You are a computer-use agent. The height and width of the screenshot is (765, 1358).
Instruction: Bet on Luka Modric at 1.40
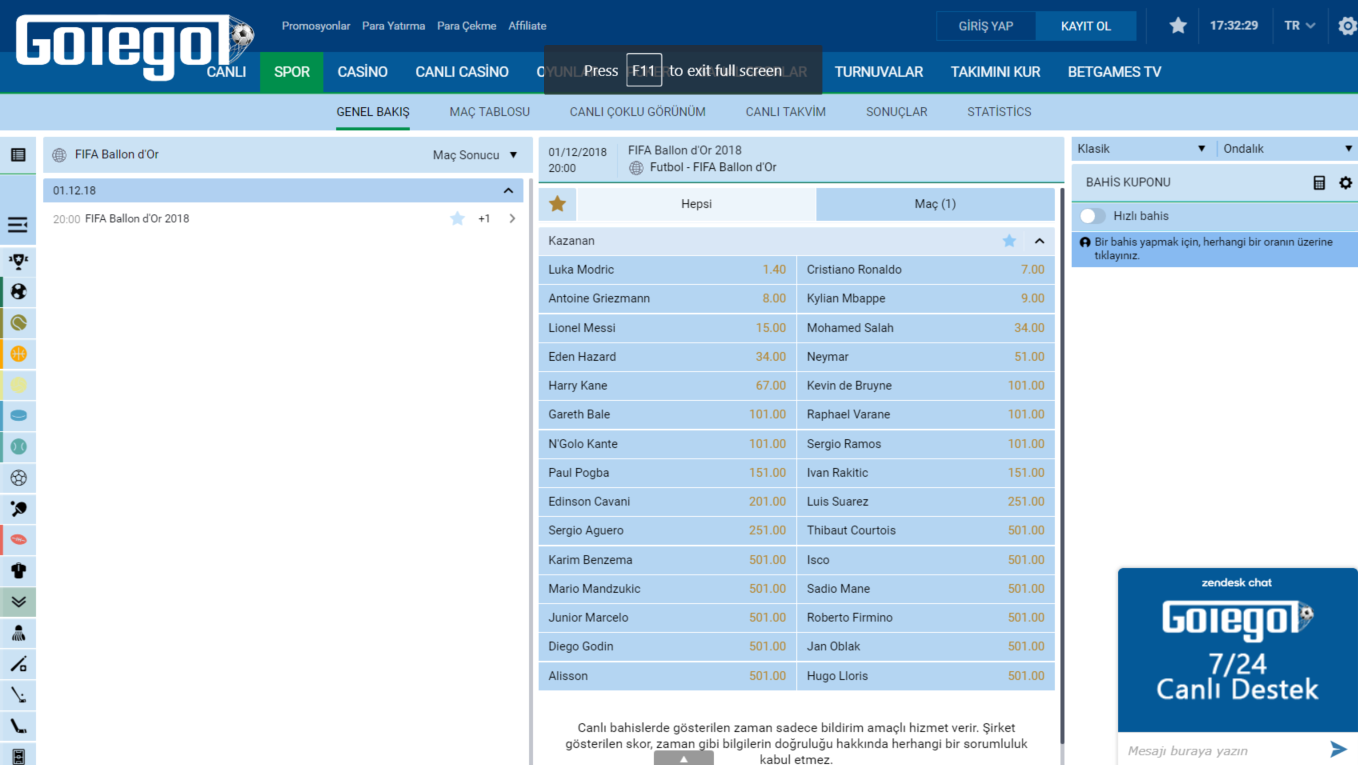click(667, 270)
